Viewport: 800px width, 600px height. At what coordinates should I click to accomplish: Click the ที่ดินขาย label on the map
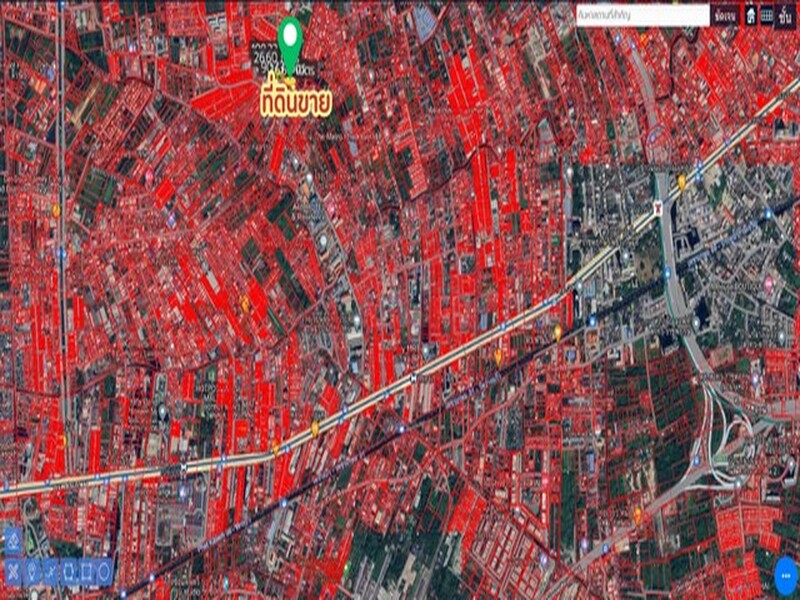pos(295,104)
